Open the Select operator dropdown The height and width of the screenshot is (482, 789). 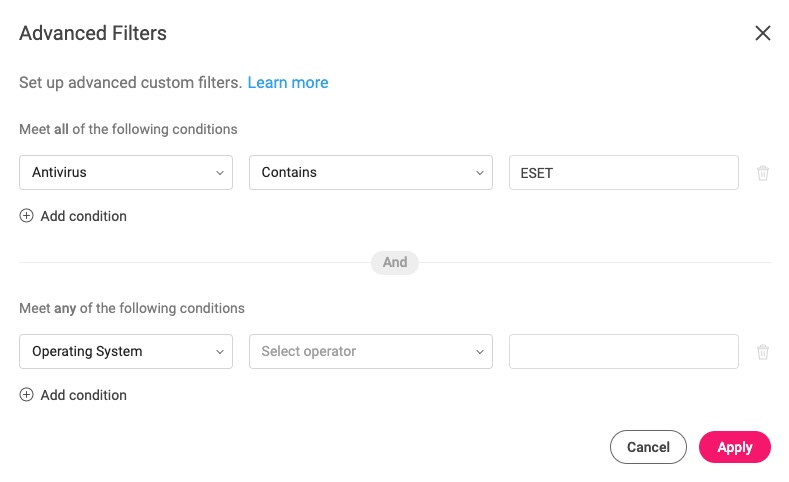coord(371,352)
